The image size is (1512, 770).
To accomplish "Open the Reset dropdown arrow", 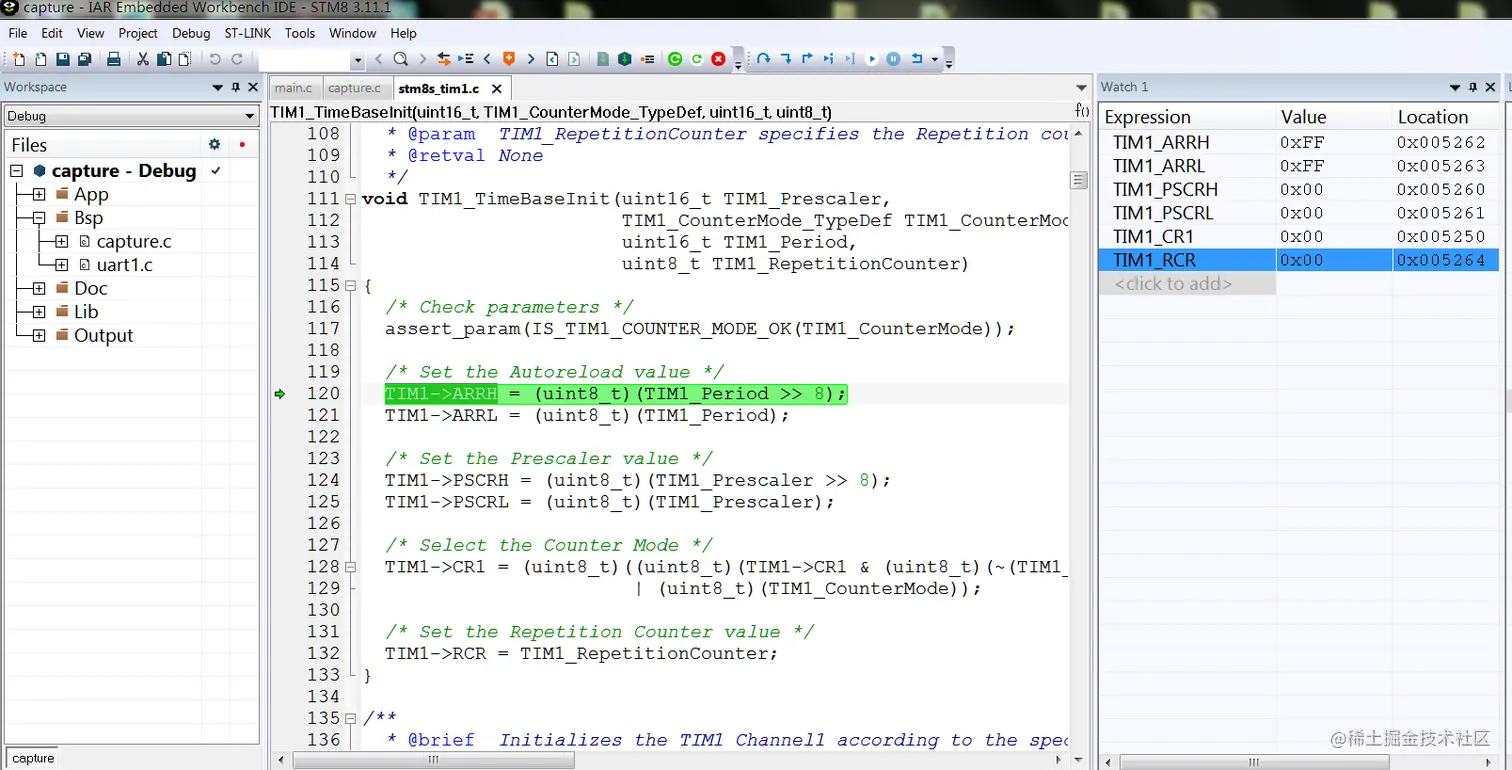I will pos(935,60).
